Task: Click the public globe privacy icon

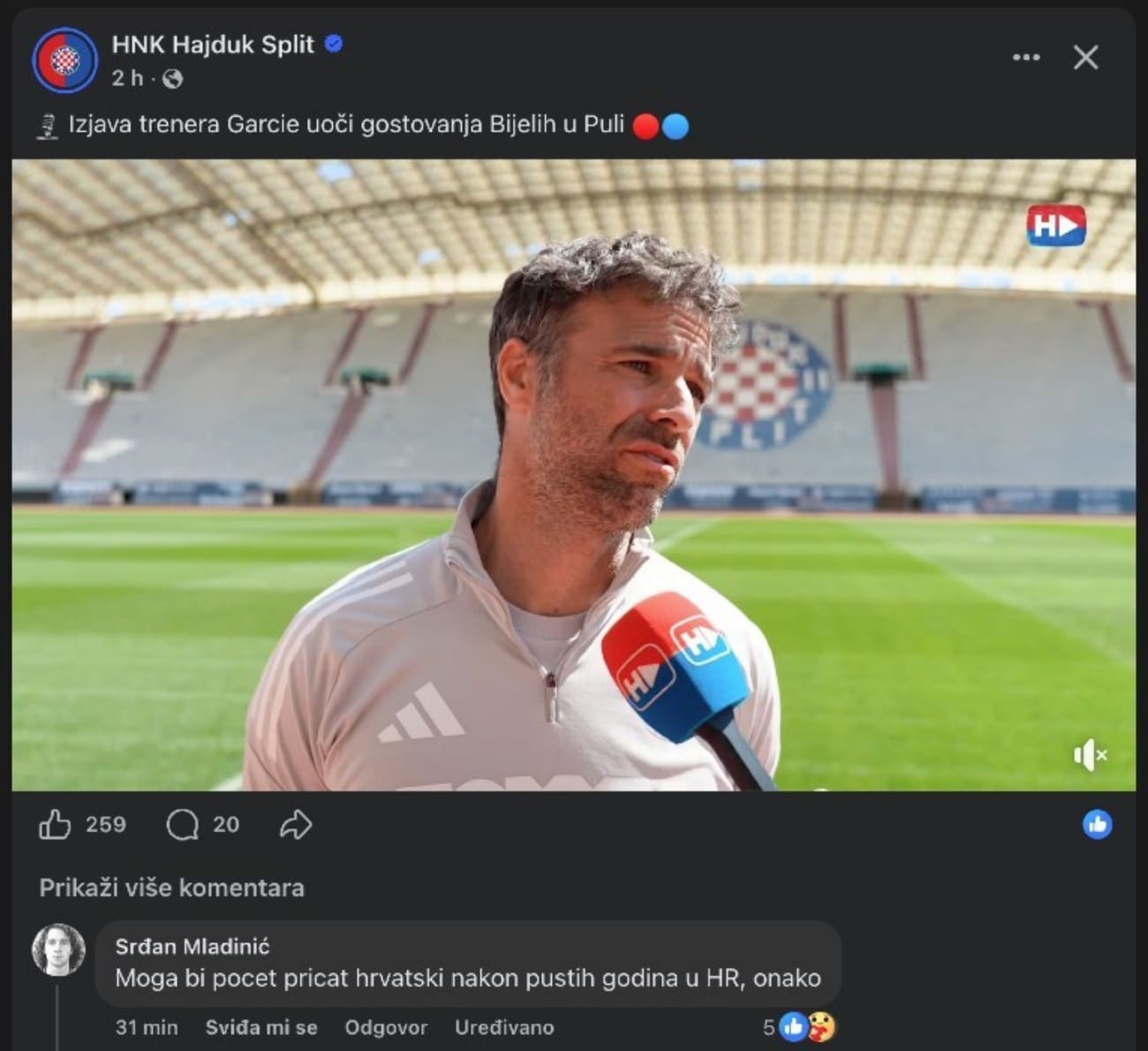Action: (173, 79)
